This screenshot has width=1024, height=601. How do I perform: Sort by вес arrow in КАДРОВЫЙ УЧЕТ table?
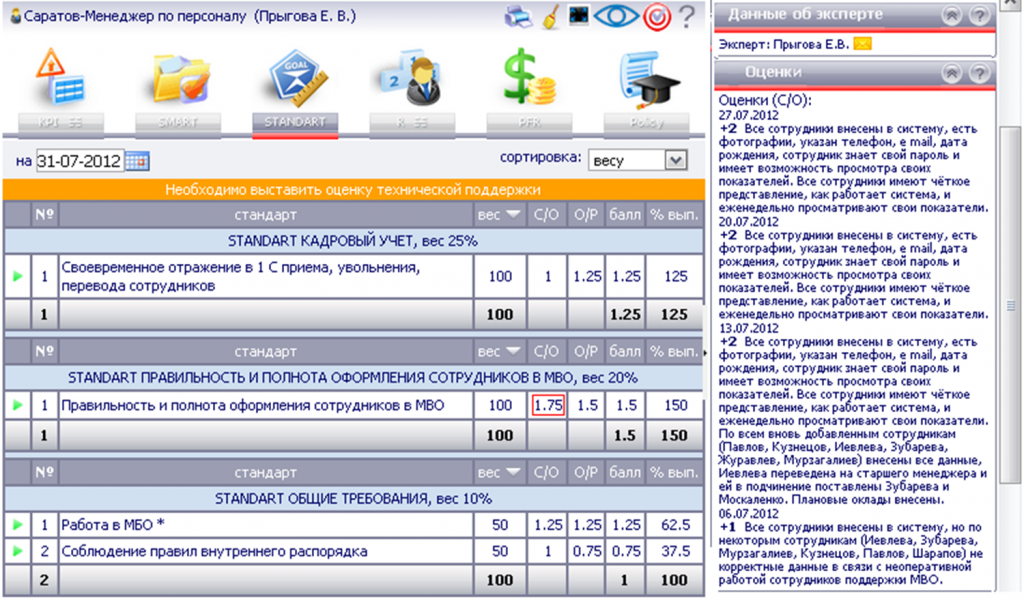tap(513, 214)
